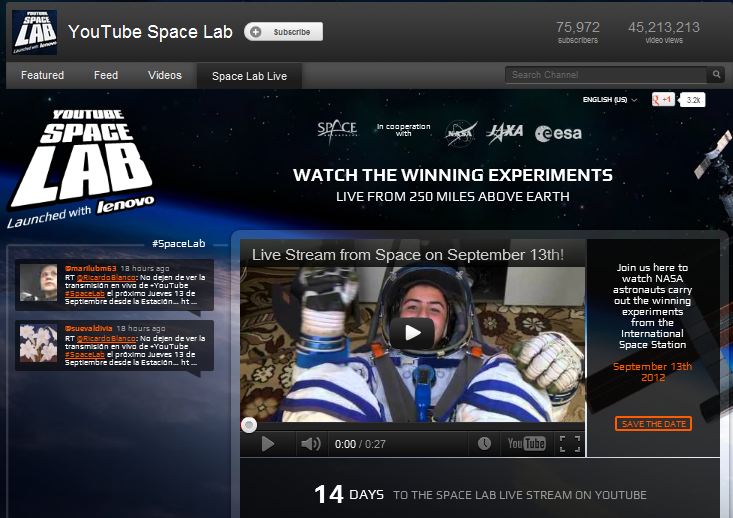Open @marilubm63 Twitter profile link

[91, 268]
